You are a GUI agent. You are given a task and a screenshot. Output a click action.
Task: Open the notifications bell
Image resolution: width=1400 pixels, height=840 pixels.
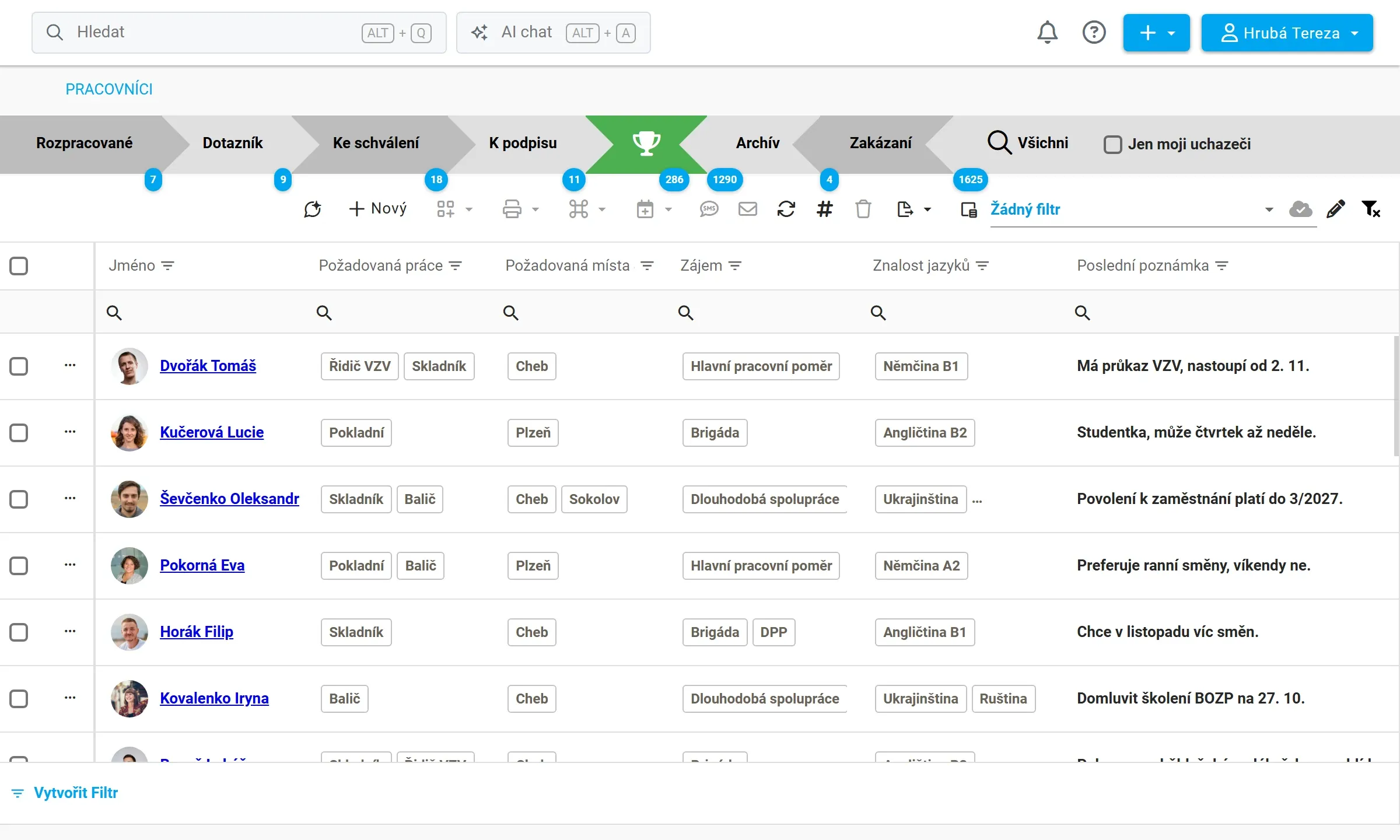(x=1047, y=33)
